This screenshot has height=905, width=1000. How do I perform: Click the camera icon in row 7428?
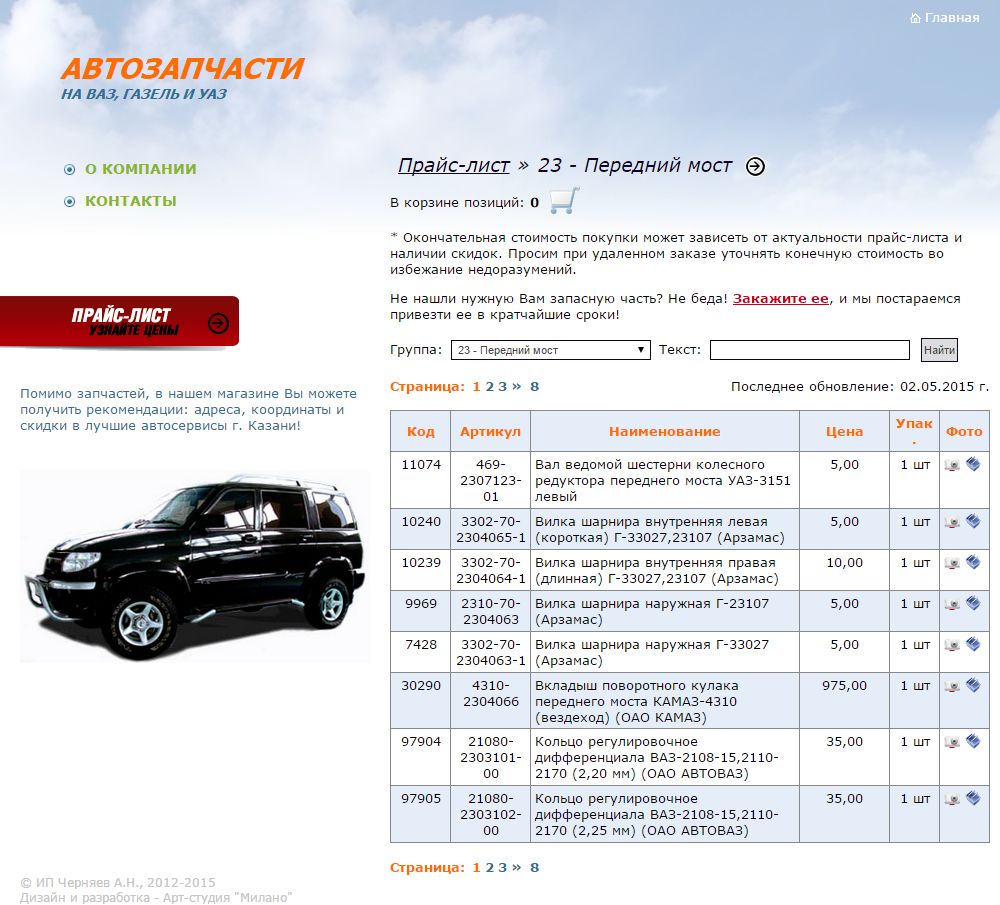(952, 645)
